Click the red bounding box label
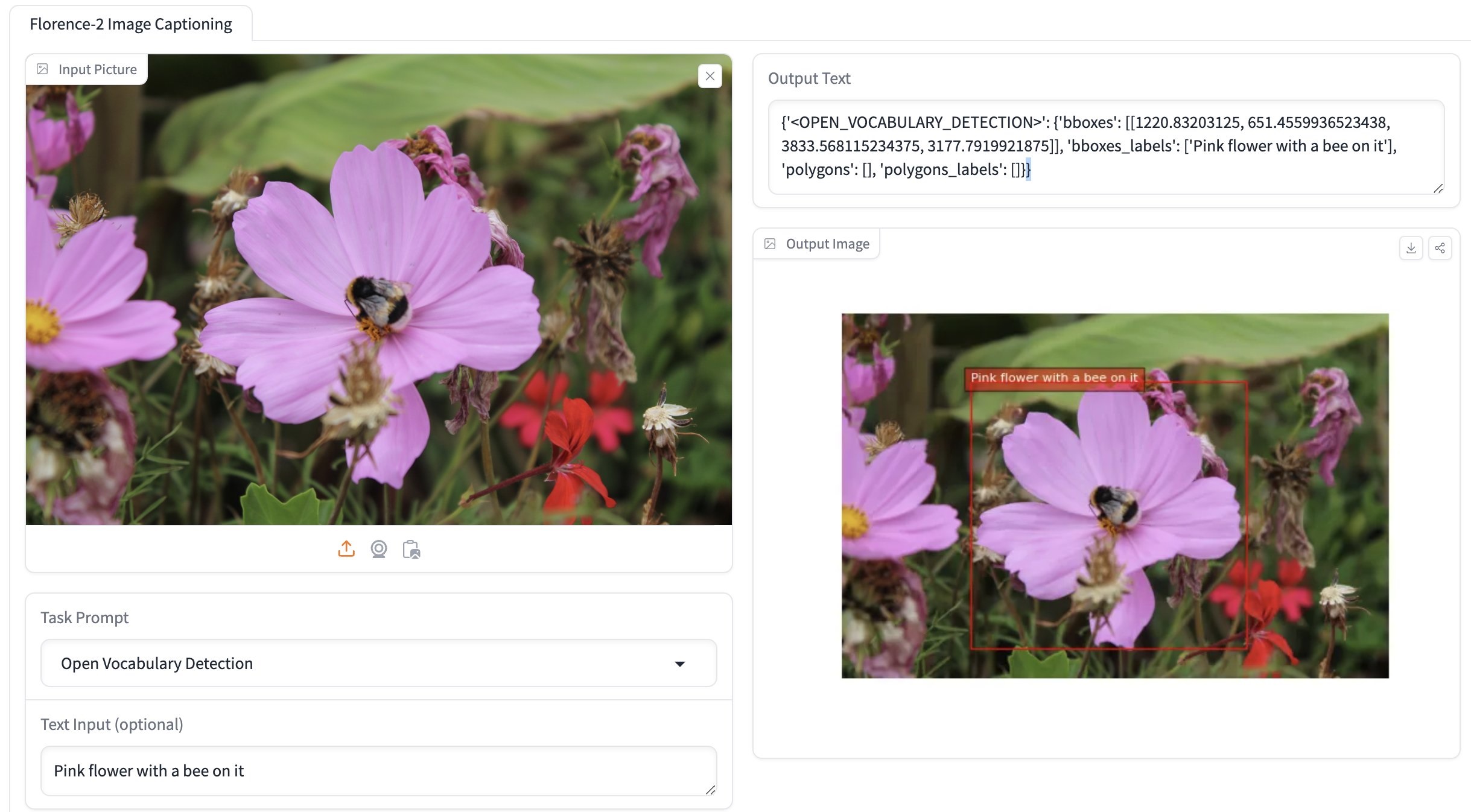This screenshot has height=812, width=1471. tap(1053, 378)
